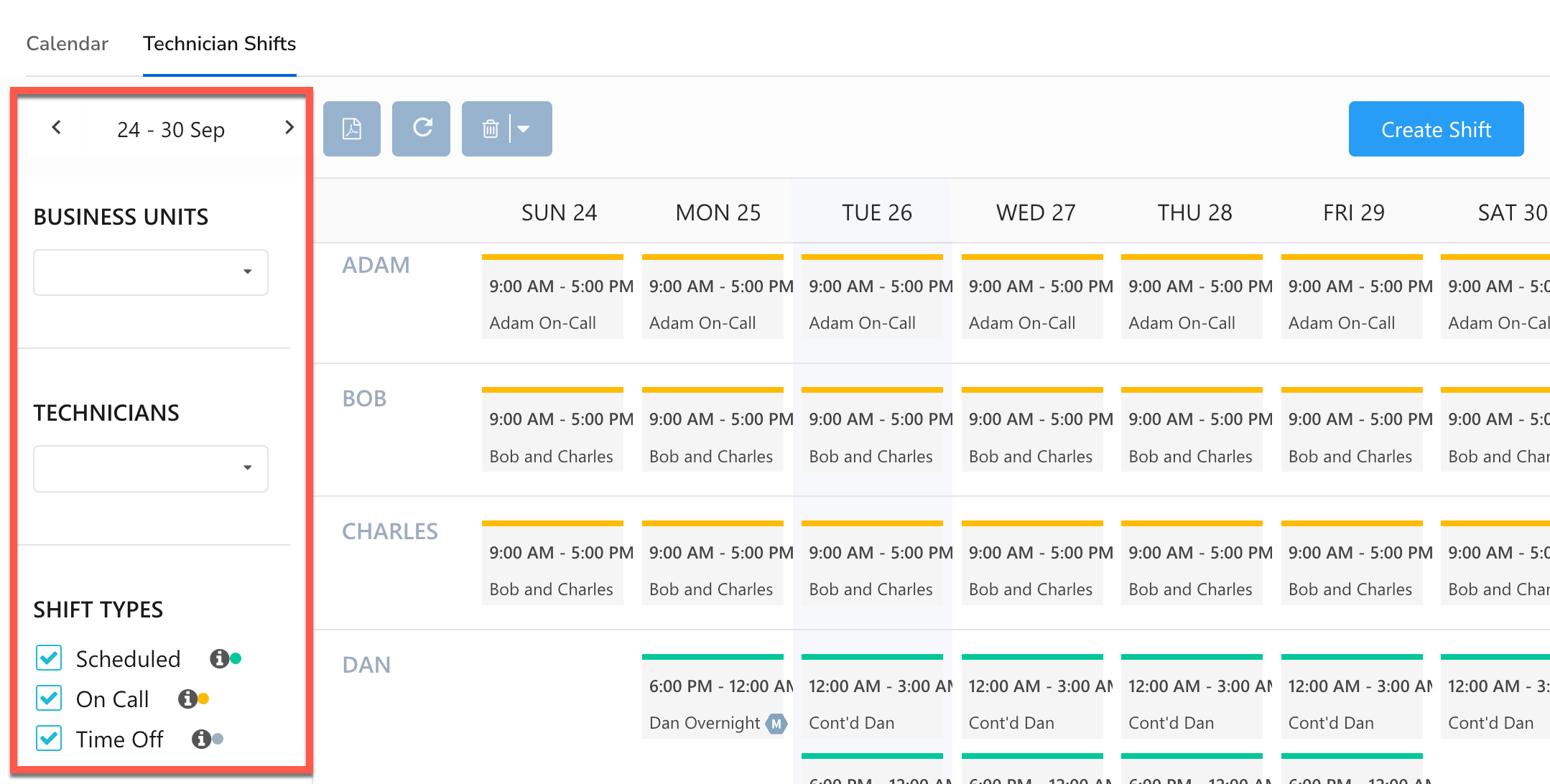Click the 24 - 30 Sep date range
The height and width of the screenshot is (784, 1550).
click(172, 129)
